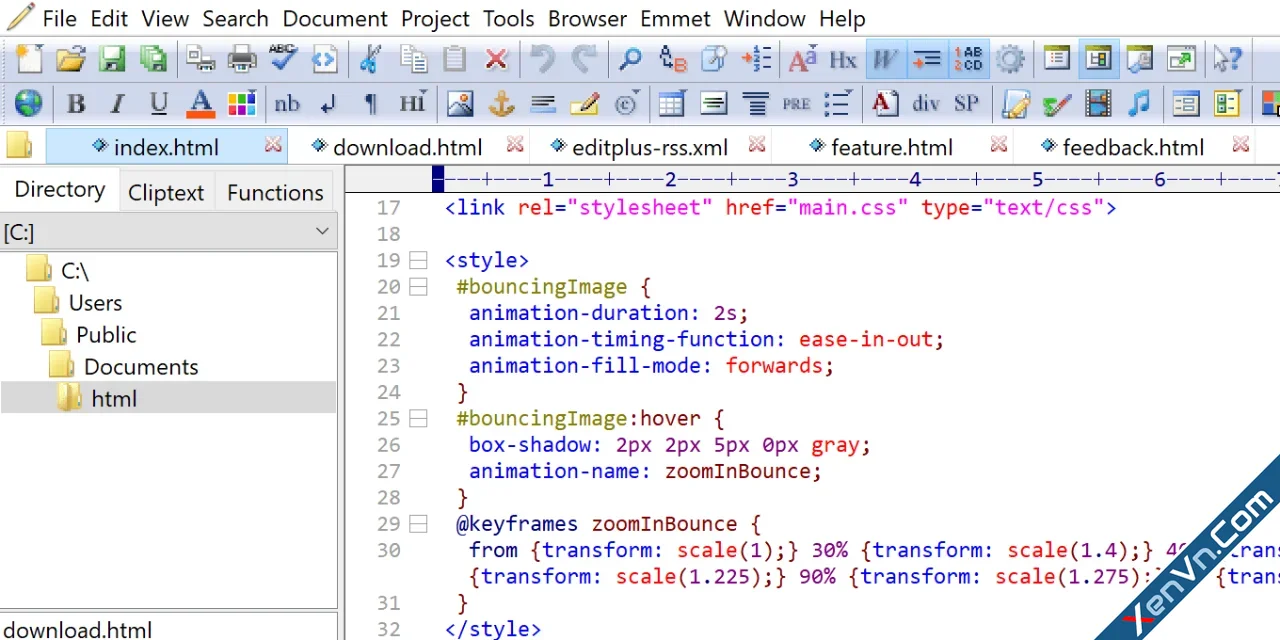Open Replace with the A-to-B icon
This screenshot has width=1280, height=640.
(x=673, y=59)
